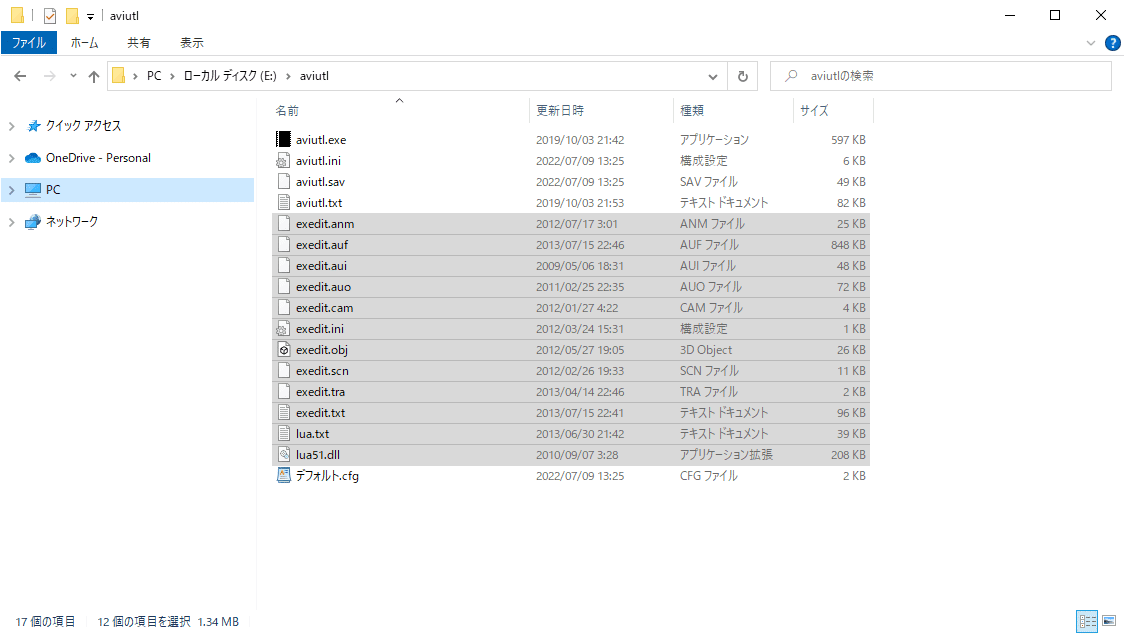This screenshot has width=1125, height=634.
Task: Expand ネットワーク tree node
Action: (11, 222)
